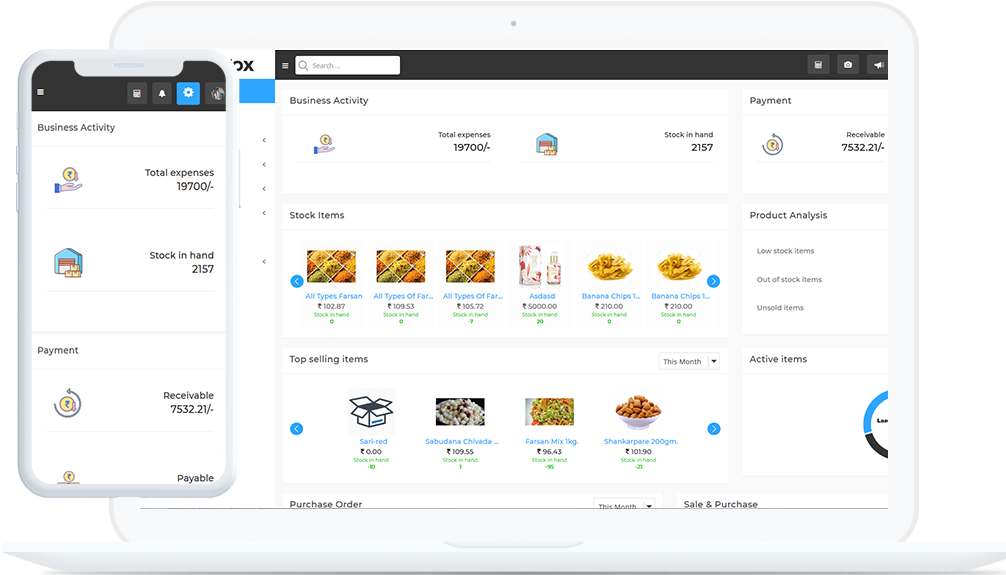
Task: Tap the user avatar on phone header
Action: [x=216, y=93]
